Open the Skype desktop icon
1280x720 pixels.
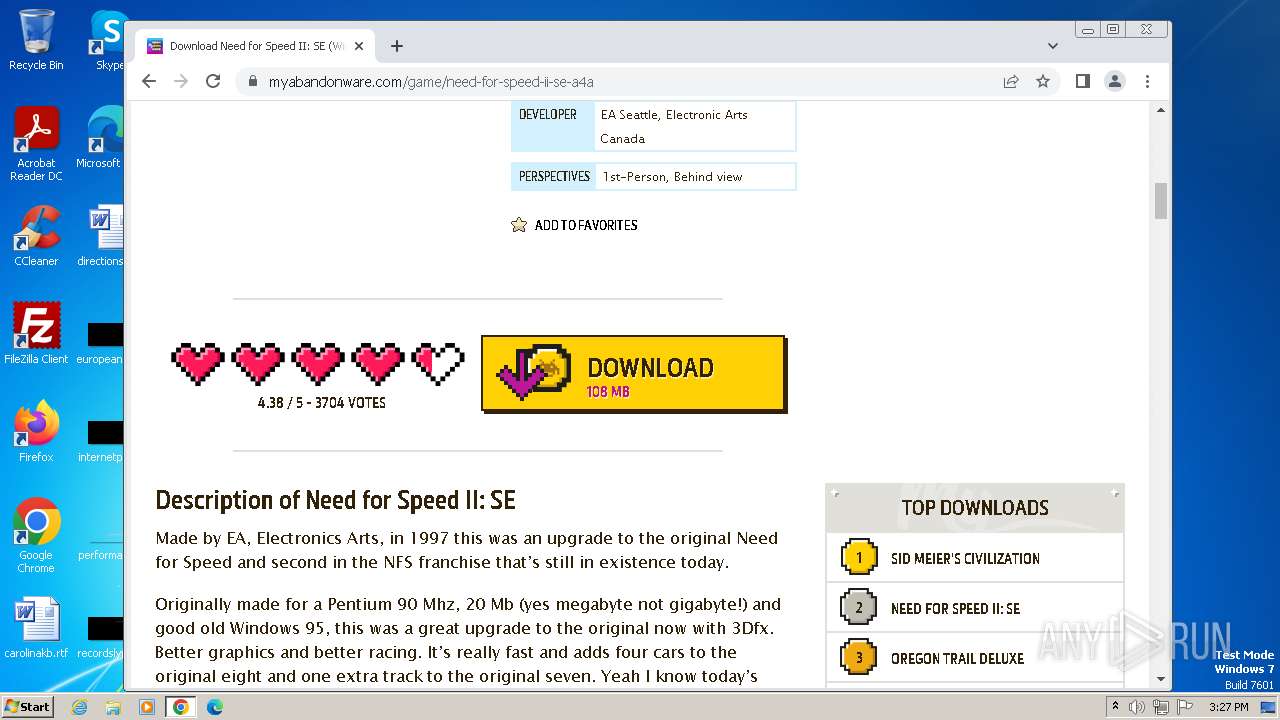click(x=108, y=40)
